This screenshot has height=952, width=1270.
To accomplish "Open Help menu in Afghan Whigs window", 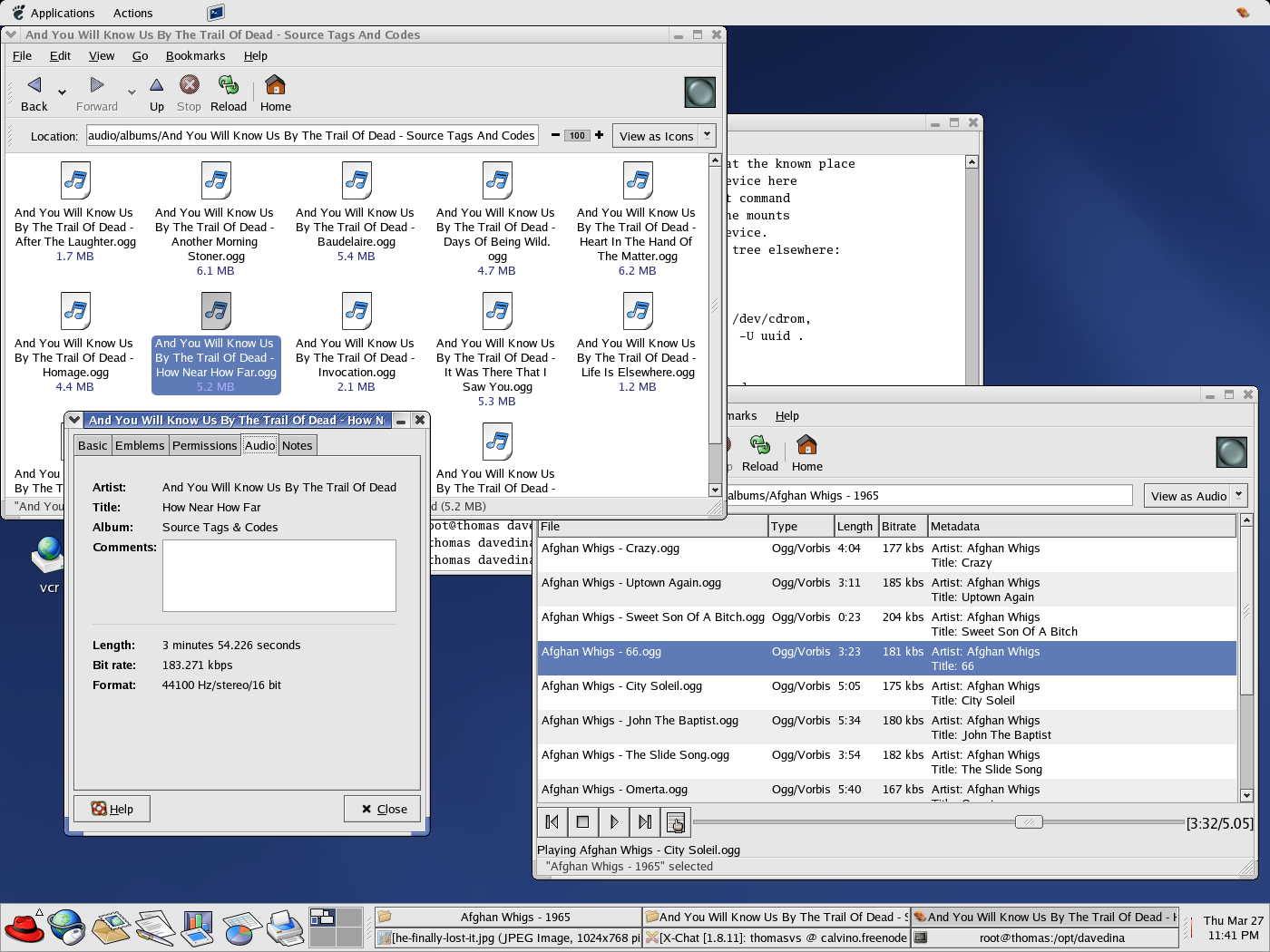I will pyautogui.click(x=786, y=415).
